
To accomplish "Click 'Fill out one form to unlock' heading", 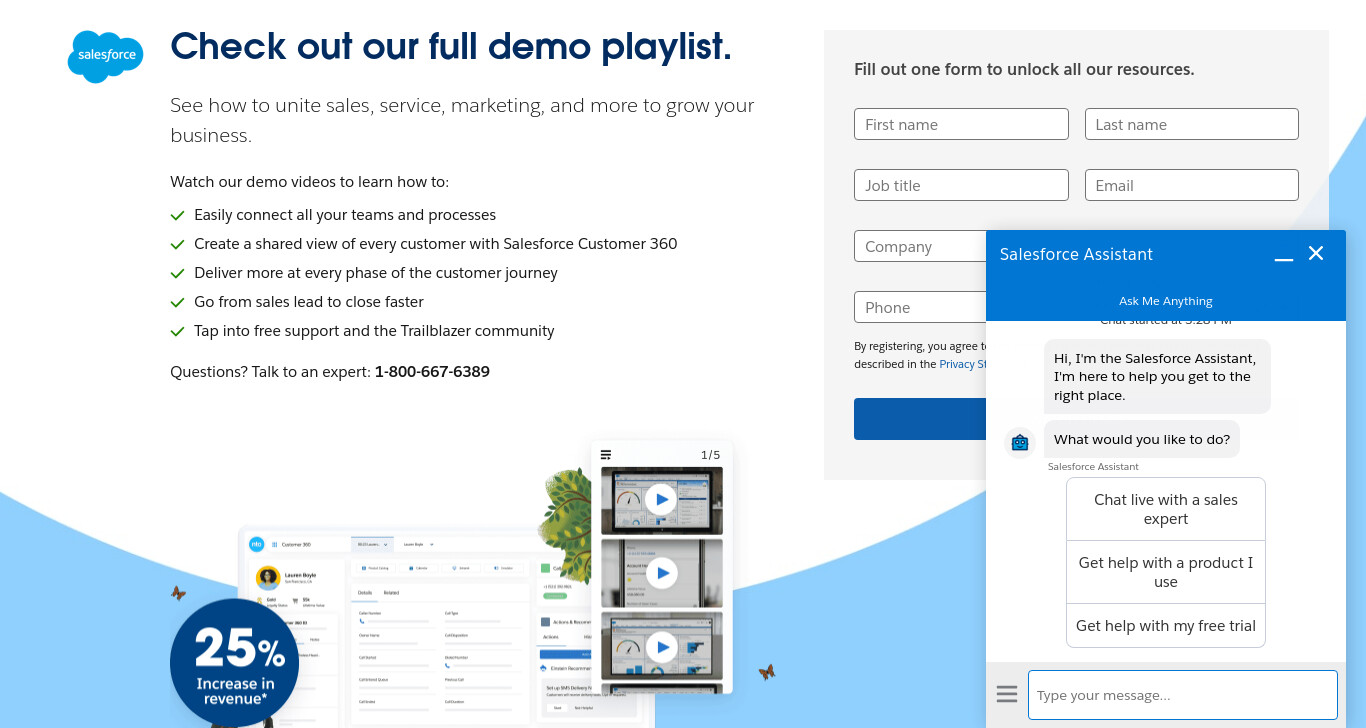I will (1024, 70).
